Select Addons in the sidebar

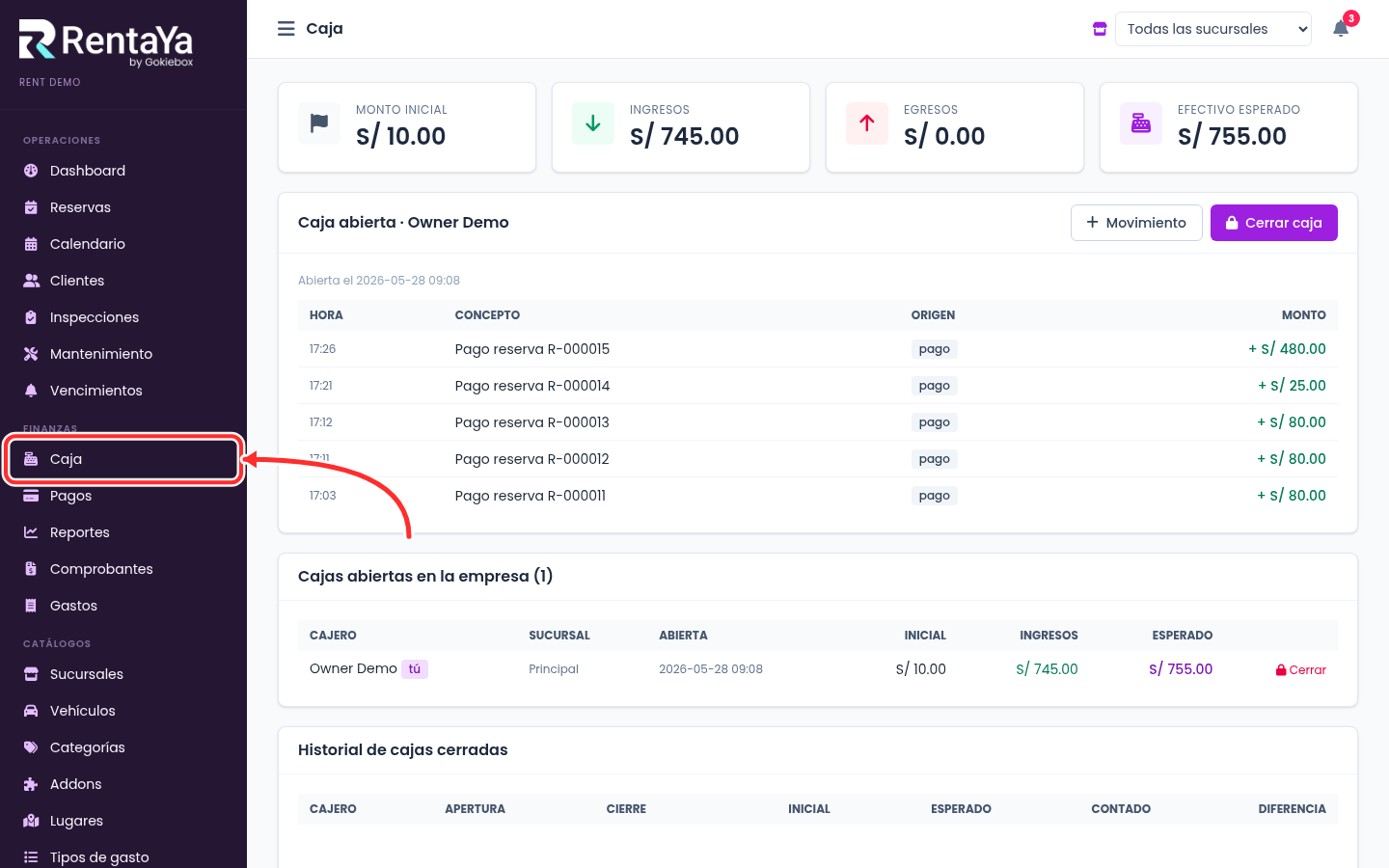pyautogui.click(x=123, y=784)
